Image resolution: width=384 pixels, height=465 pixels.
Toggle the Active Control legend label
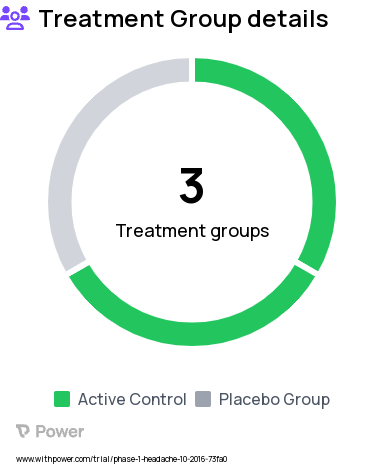click(x=132, y=399)
